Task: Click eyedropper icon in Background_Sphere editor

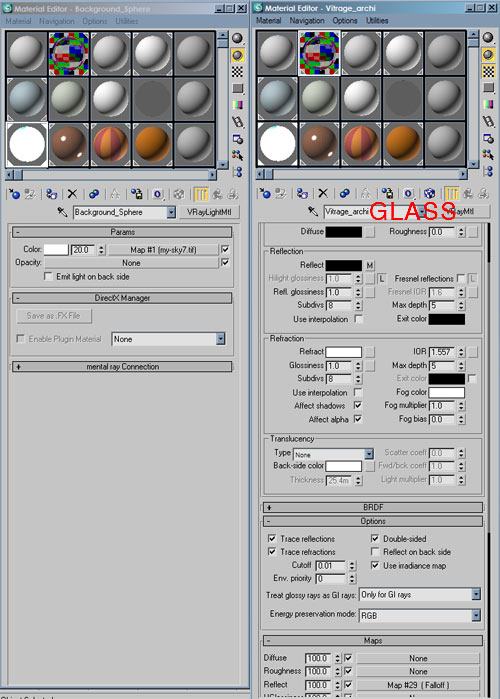Action: click(x=62, y=212)
